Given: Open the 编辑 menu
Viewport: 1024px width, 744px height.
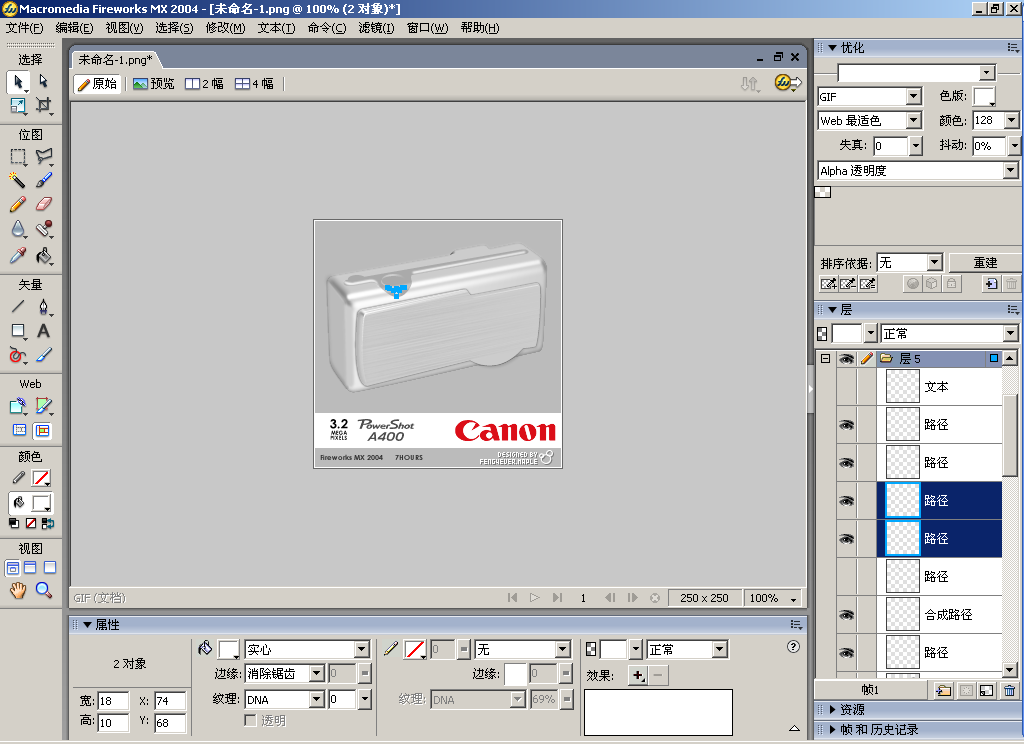Looking at the screenshot, I should point(74,27).
